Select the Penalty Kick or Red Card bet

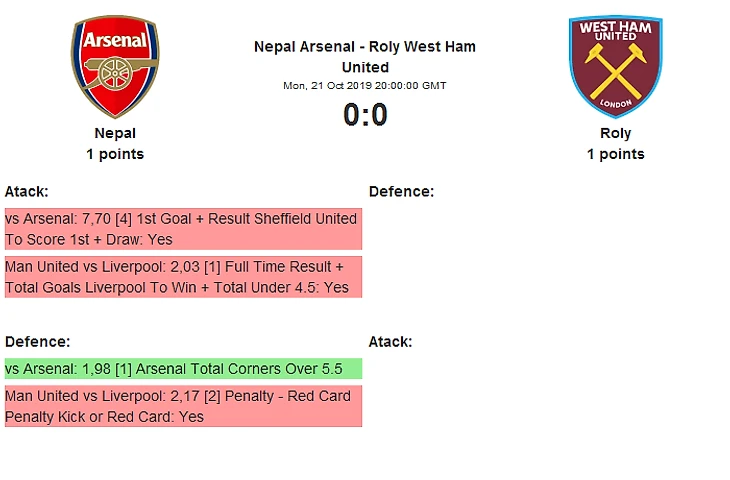tap(182, 406)
